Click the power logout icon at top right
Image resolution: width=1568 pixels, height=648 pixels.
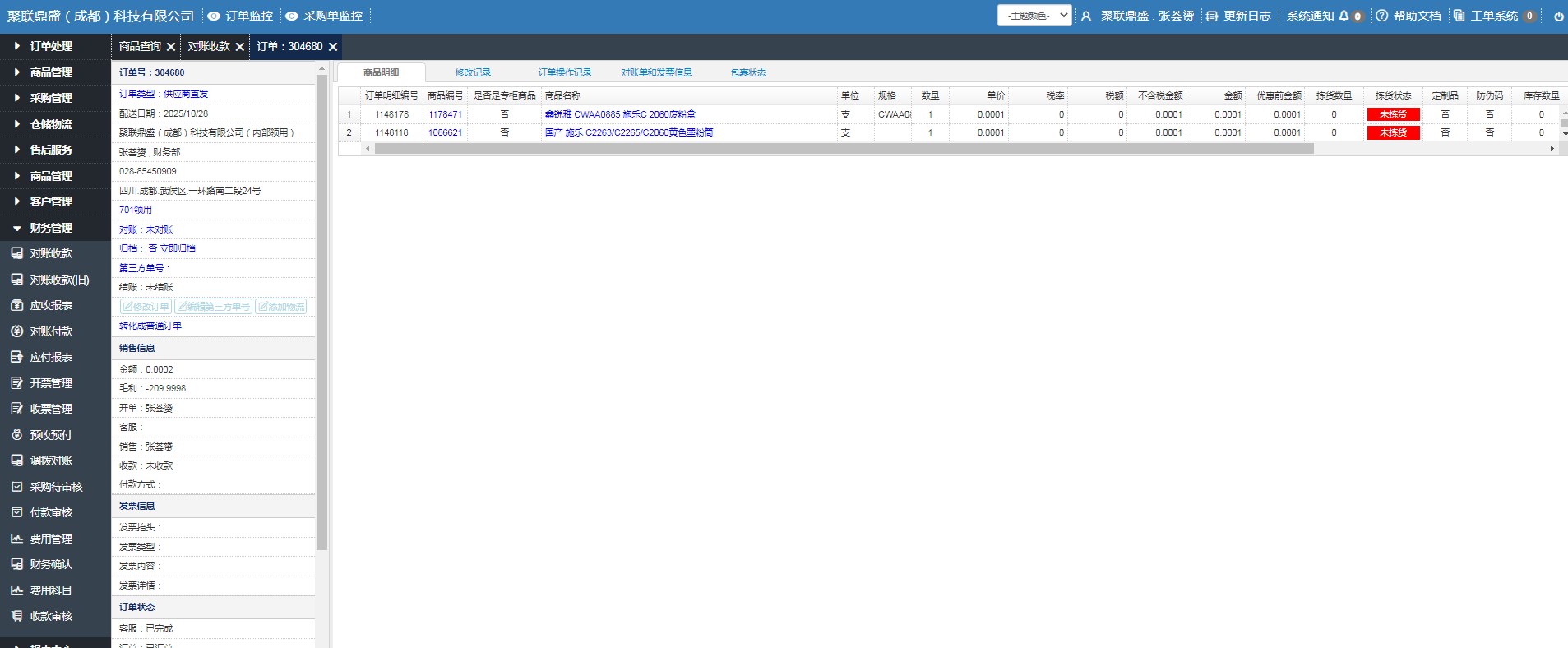point(1558,16)
